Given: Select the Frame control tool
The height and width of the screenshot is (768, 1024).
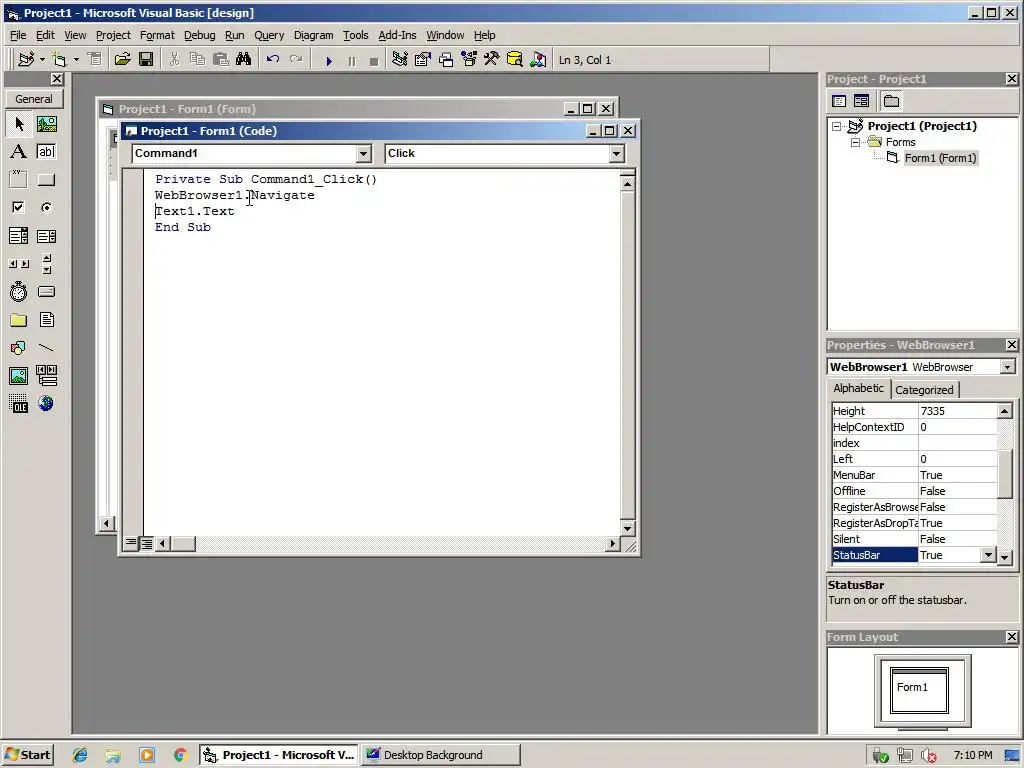Looking at the screenshot, I should point(18,180).
